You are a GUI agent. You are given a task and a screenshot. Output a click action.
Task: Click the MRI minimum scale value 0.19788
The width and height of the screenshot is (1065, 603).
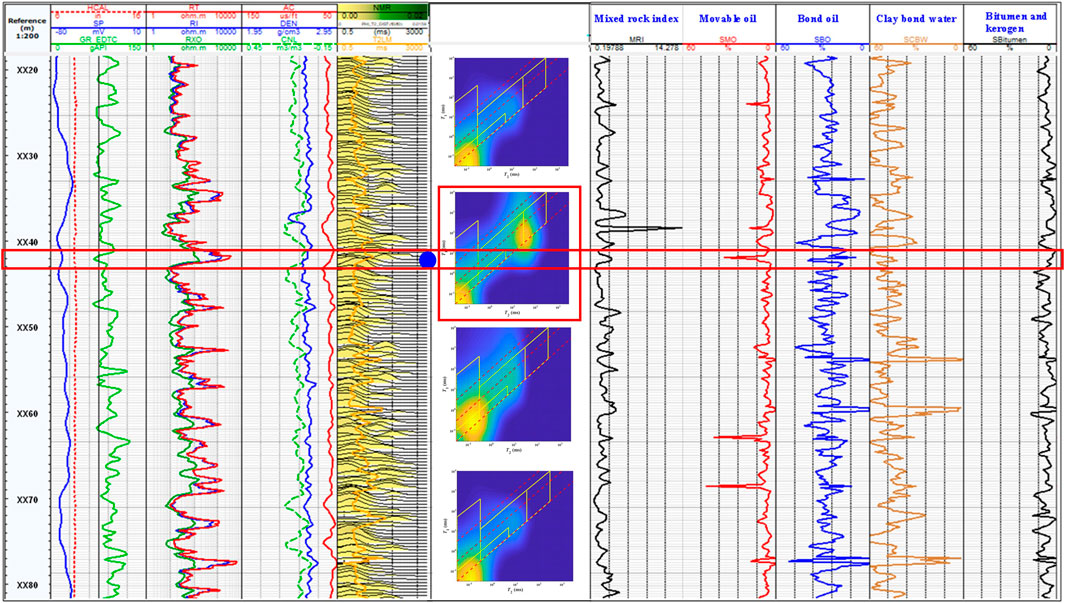click(x=608, y=49)
